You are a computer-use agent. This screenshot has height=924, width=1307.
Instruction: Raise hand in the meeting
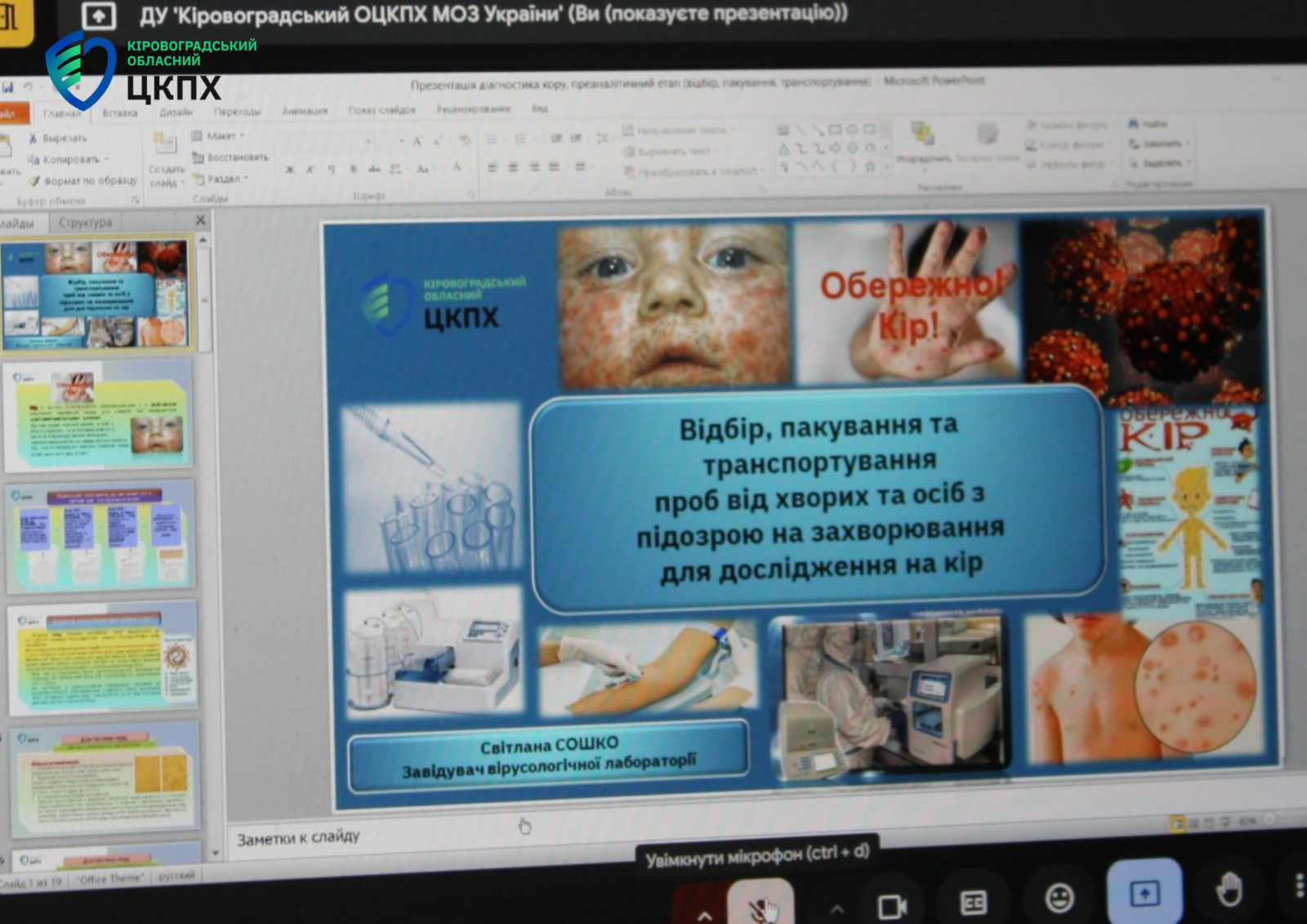coord(1229,890)
